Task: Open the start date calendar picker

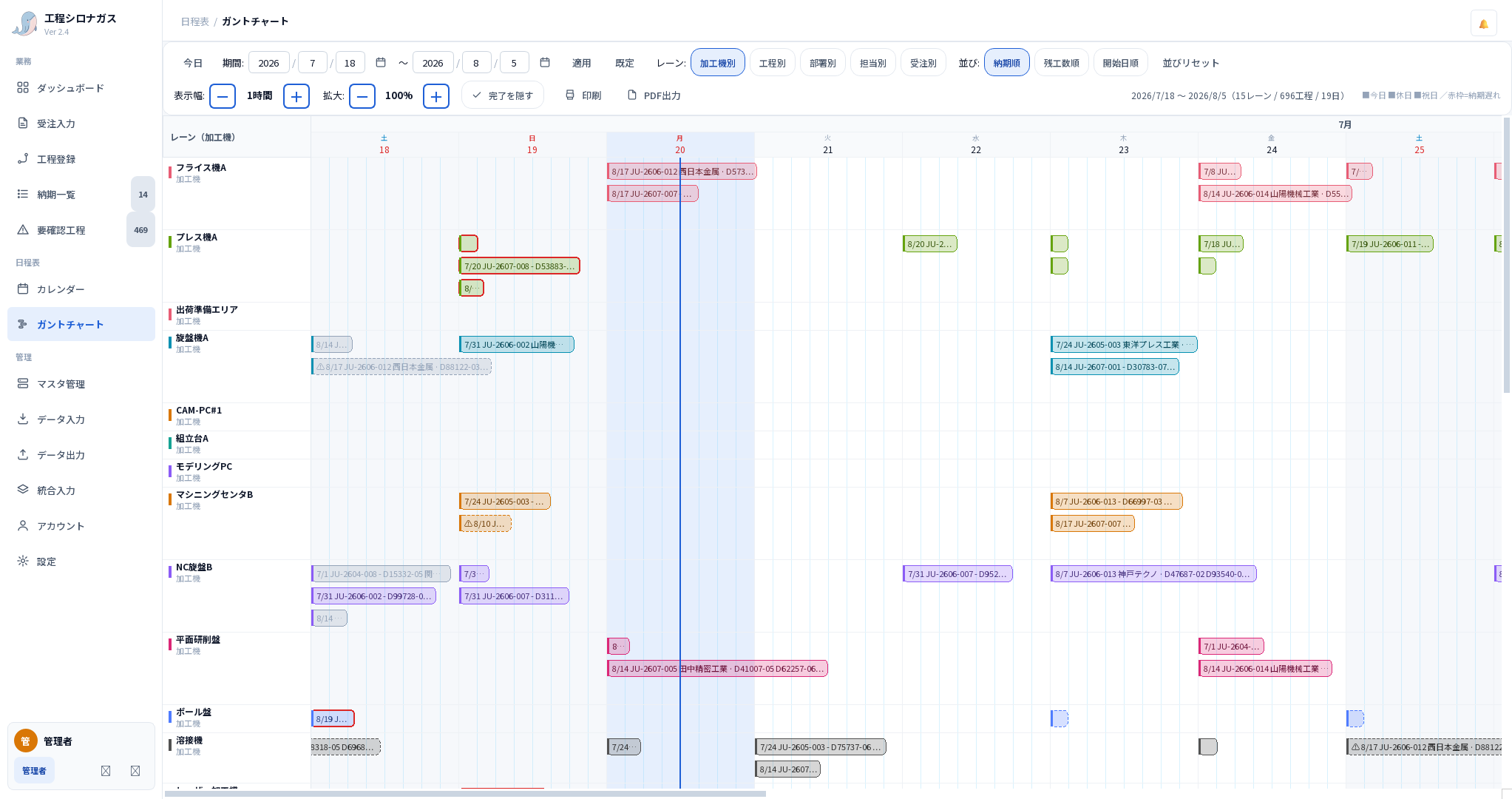Action: click(x=381, y=63)
